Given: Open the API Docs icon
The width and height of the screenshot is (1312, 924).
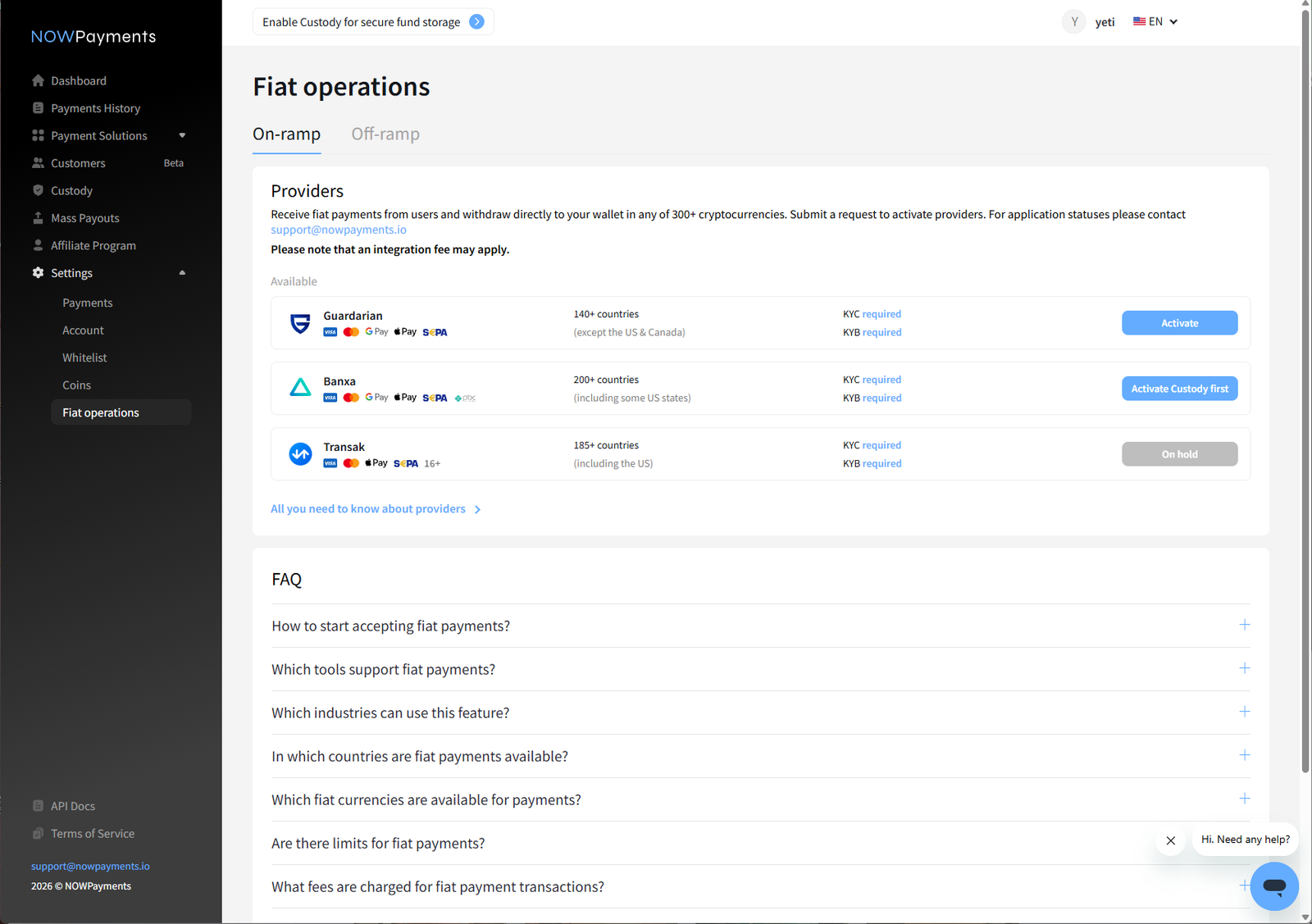Looking at the screenshot, I should (x=39, y=805).
